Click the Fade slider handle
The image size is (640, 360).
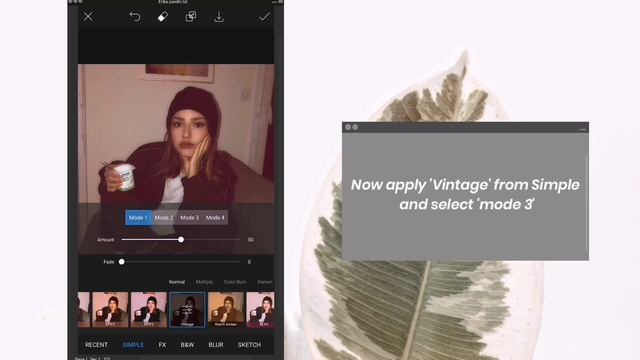pos(122,262)
